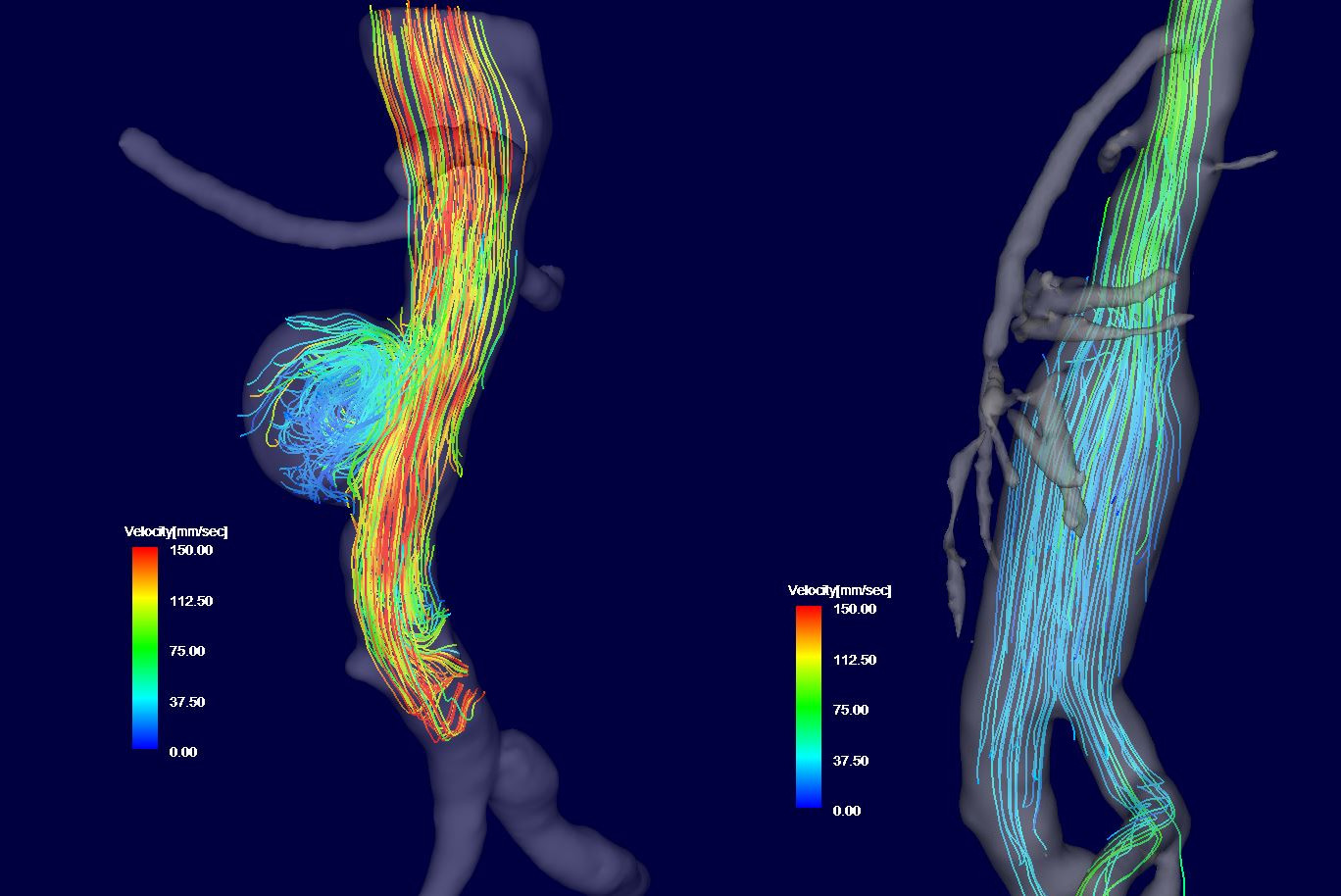
Task: Click the 37.50 label on left legend
Action: 187,702
